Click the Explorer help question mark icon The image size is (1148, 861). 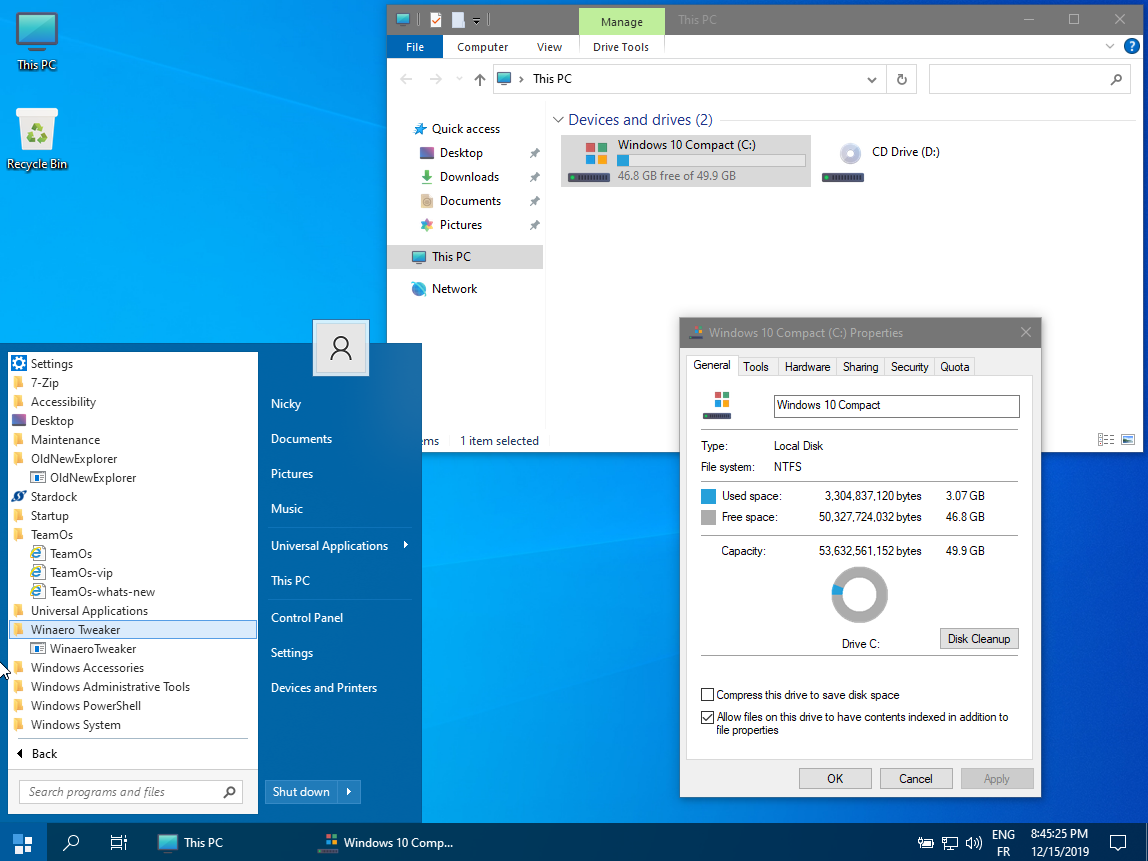click(1131, 47)
